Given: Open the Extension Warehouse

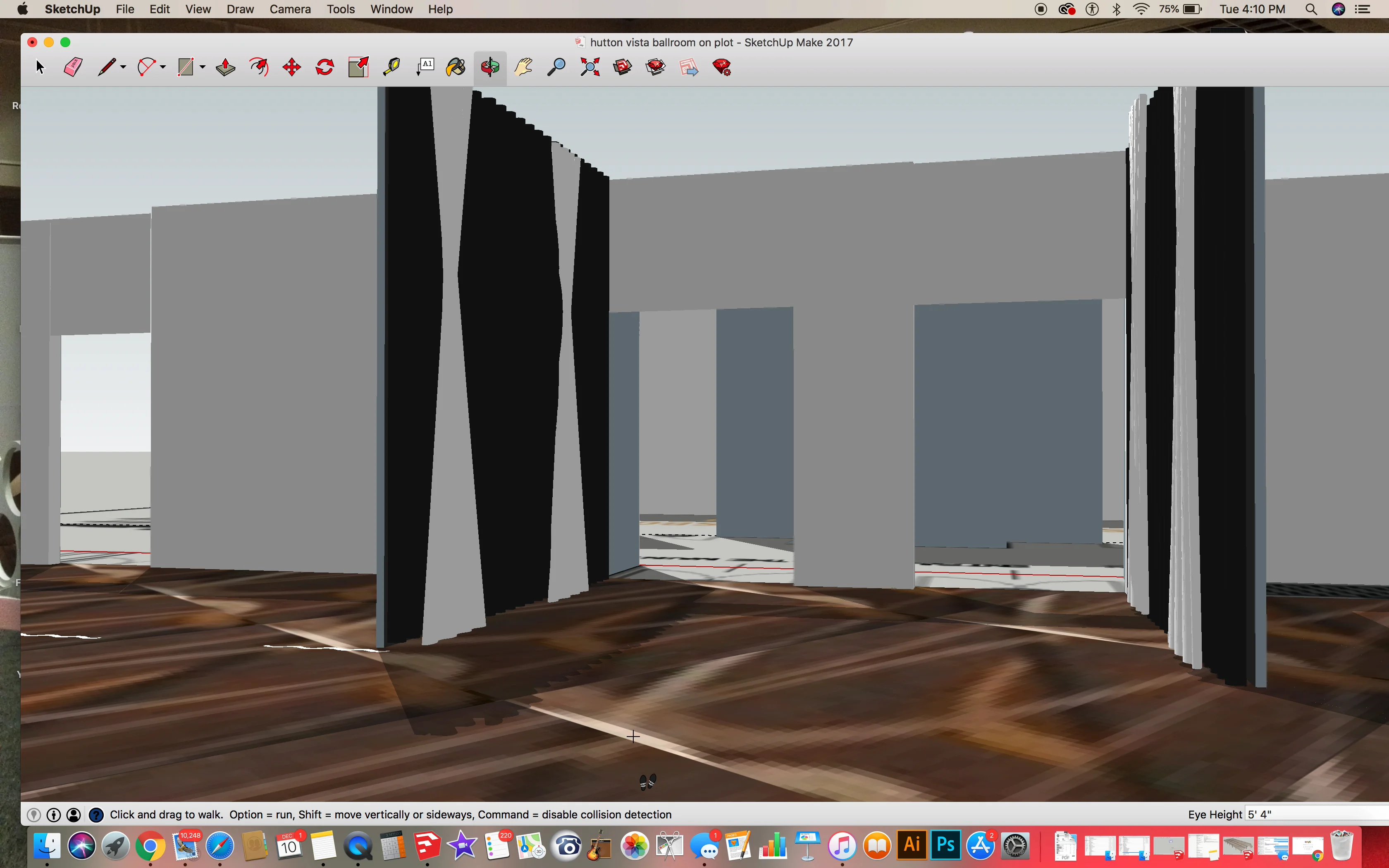Looking at the screenshot, I should pos(656,68).
